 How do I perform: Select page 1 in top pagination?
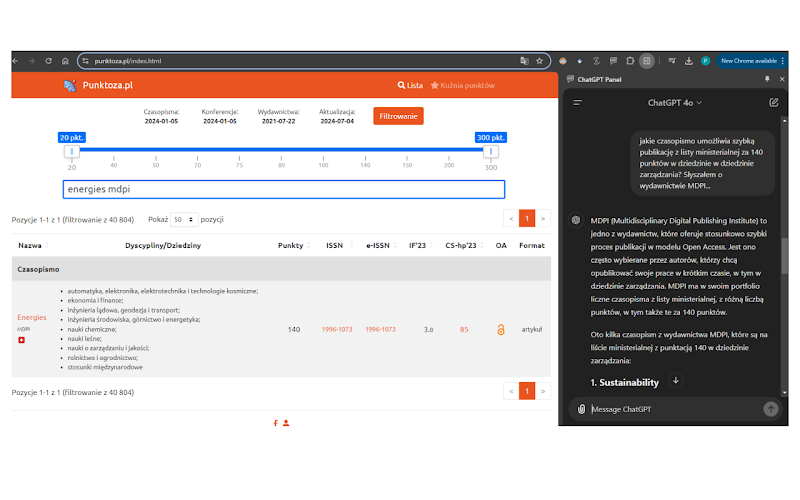click(527, 219)
